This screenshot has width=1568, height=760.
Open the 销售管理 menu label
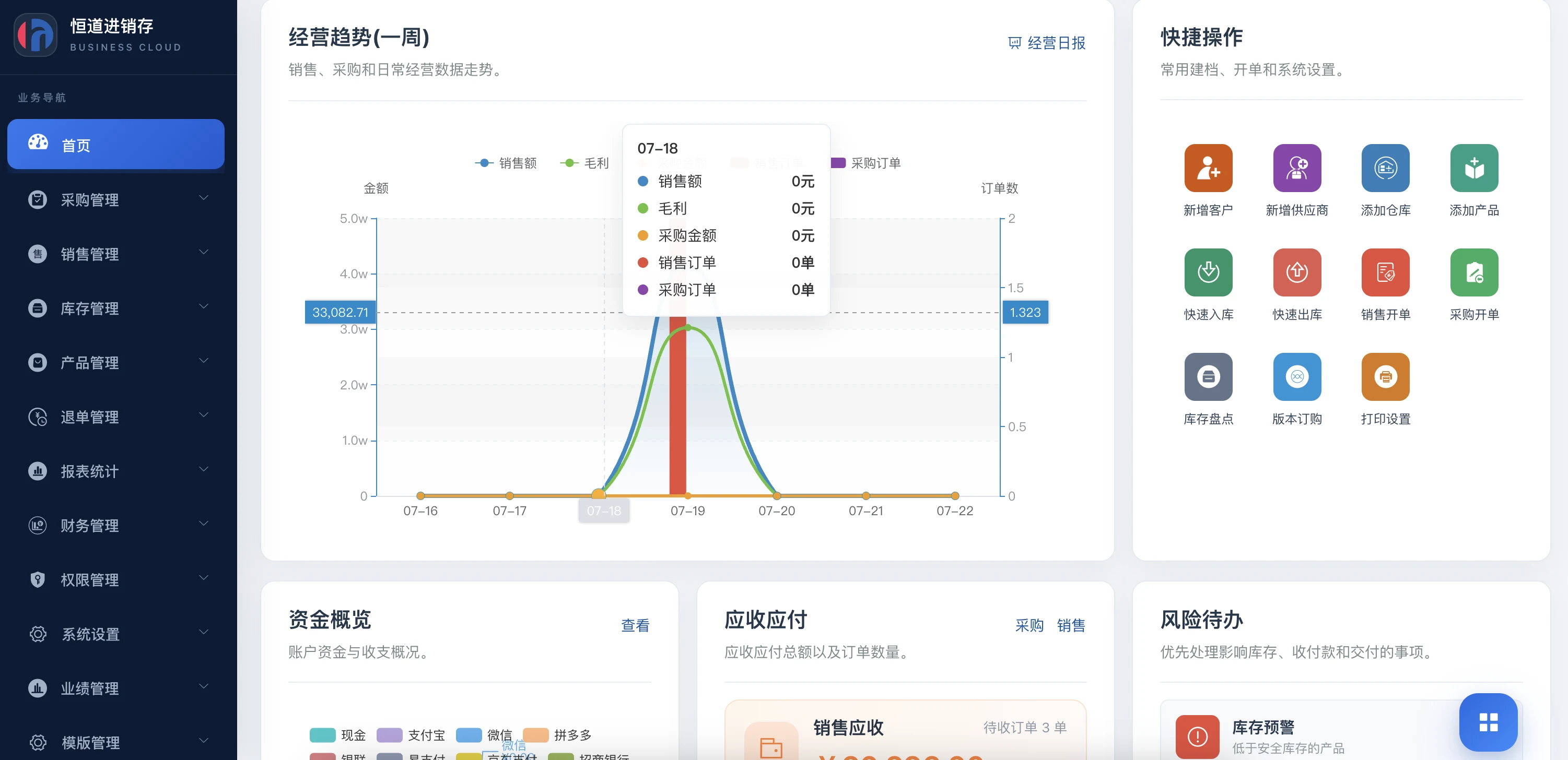tap(89, 254)
